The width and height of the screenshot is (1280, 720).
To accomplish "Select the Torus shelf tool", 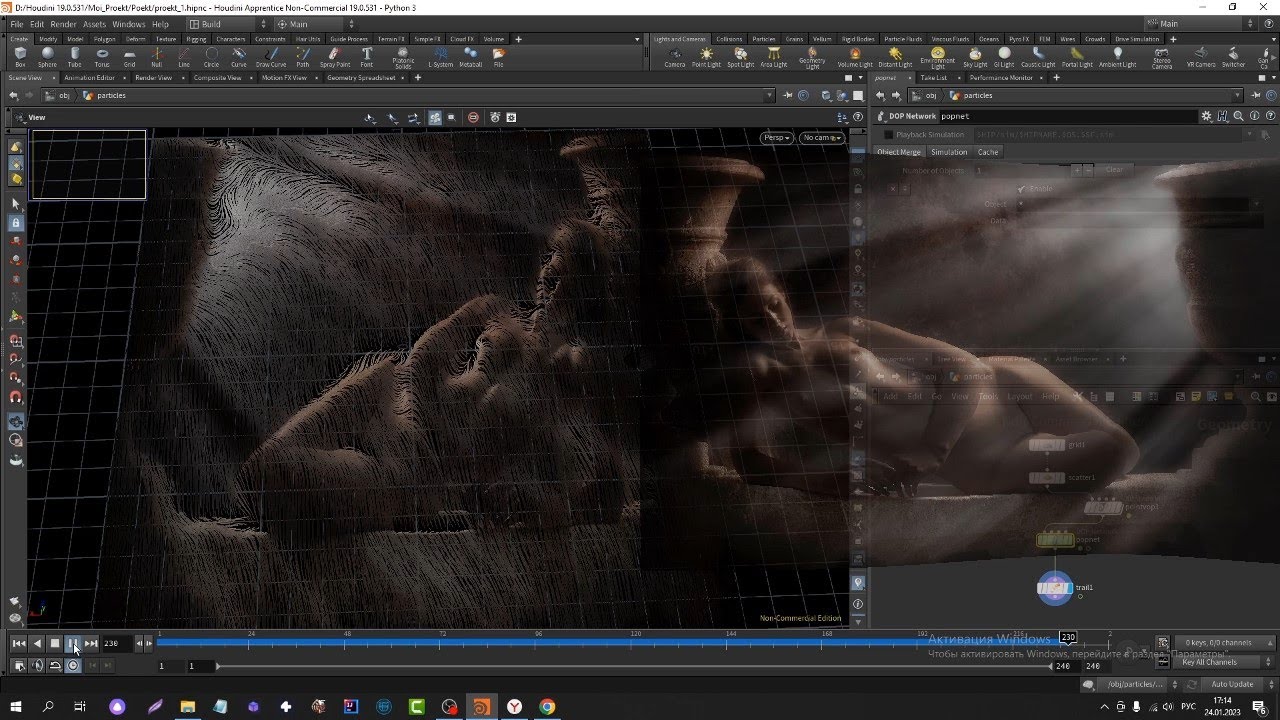I will (x=102, y=57).
